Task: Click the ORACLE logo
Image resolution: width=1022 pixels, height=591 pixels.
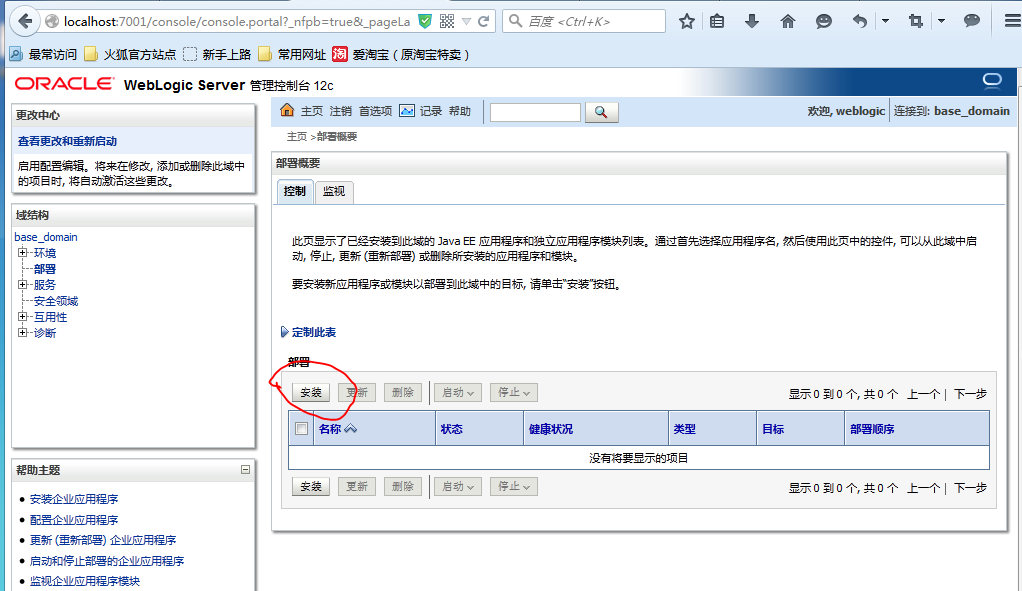Action: pos(64,83)
